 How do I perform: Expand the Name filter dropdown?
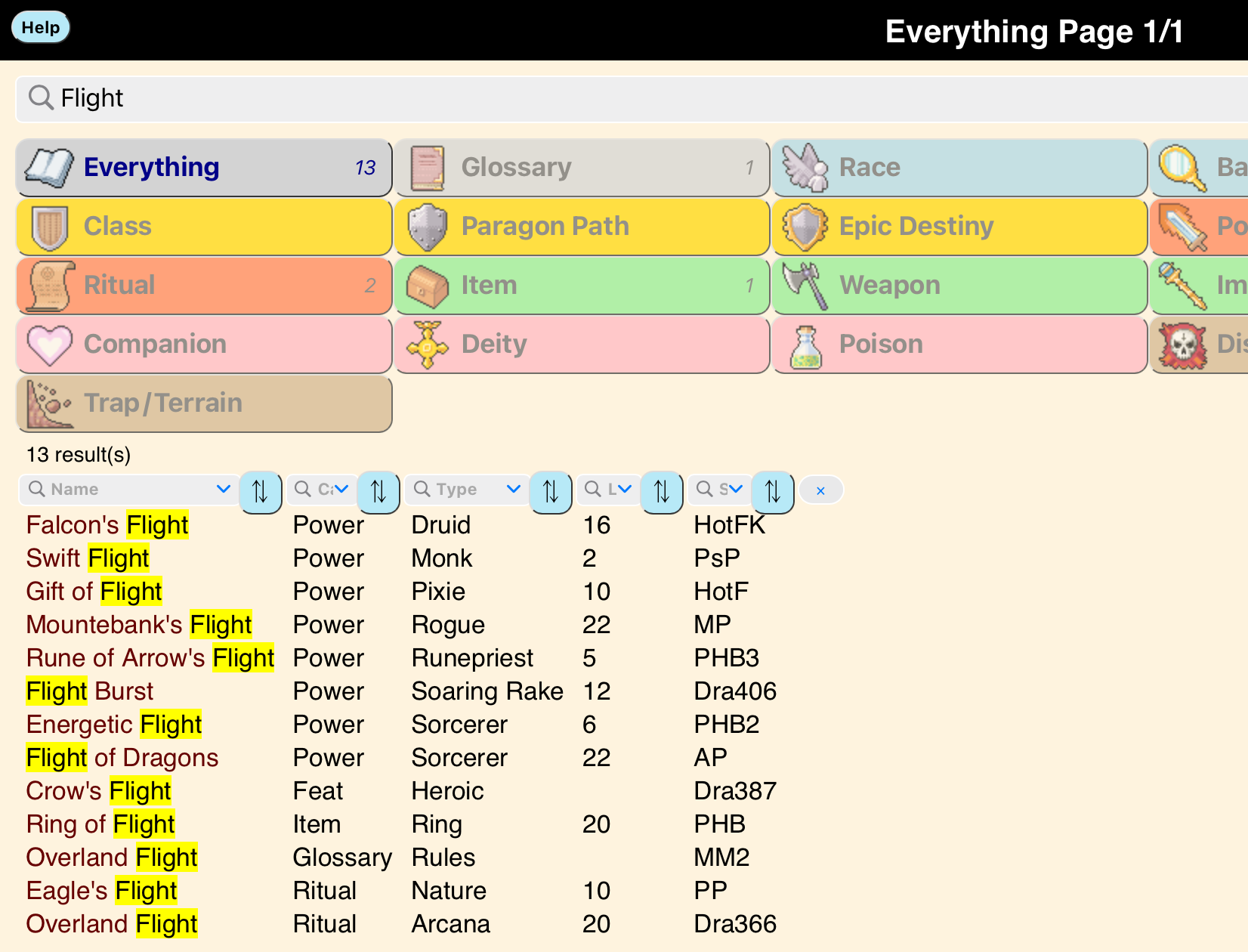[x=223, y=489]
